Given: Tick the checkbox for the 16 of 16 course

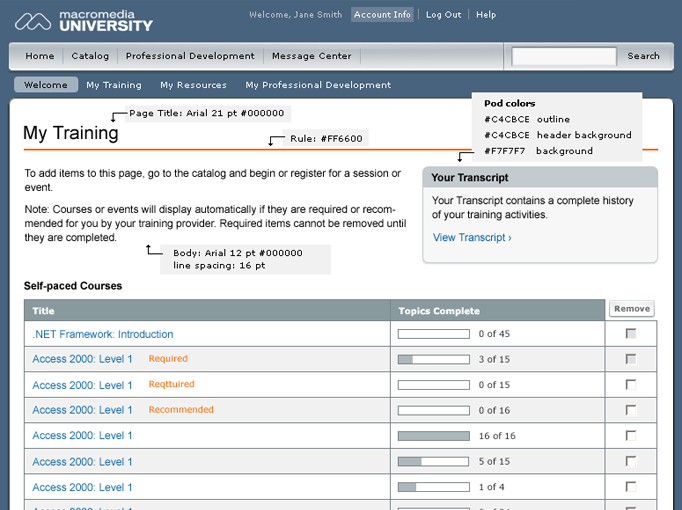Looking at the screenshot, I should pyautogui.click(x=630, y=436).
